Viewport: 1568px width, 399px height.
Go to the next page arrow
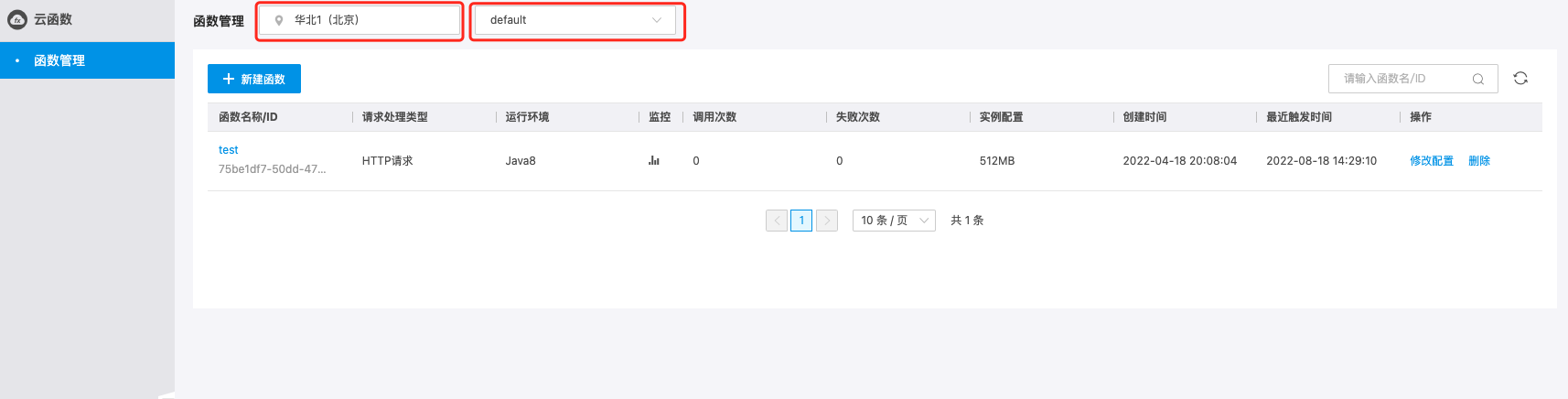(x=827, y=221)
